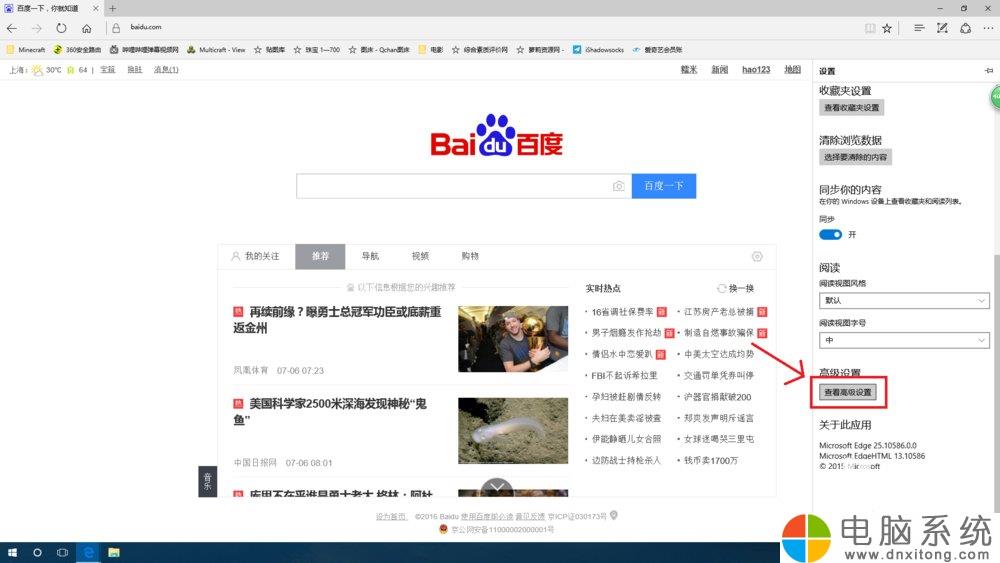Open the 360安全路由 bookmark

[77, 50]
